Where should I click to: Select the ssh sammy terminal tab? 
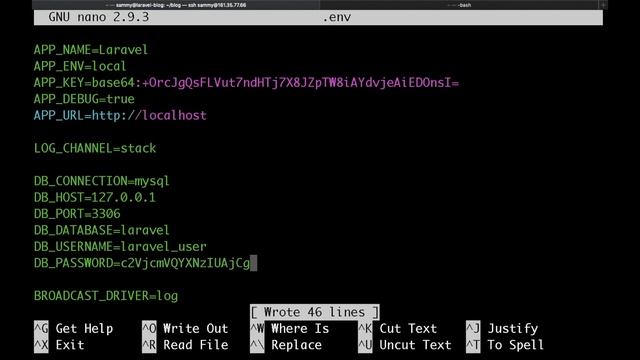click(176, 5)
